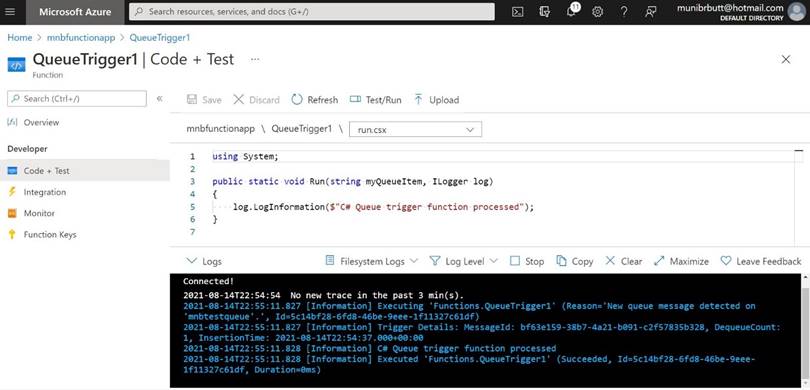810x390 pixels.
Task: Click the Save toolbar button
Action: tap(204, 100)
